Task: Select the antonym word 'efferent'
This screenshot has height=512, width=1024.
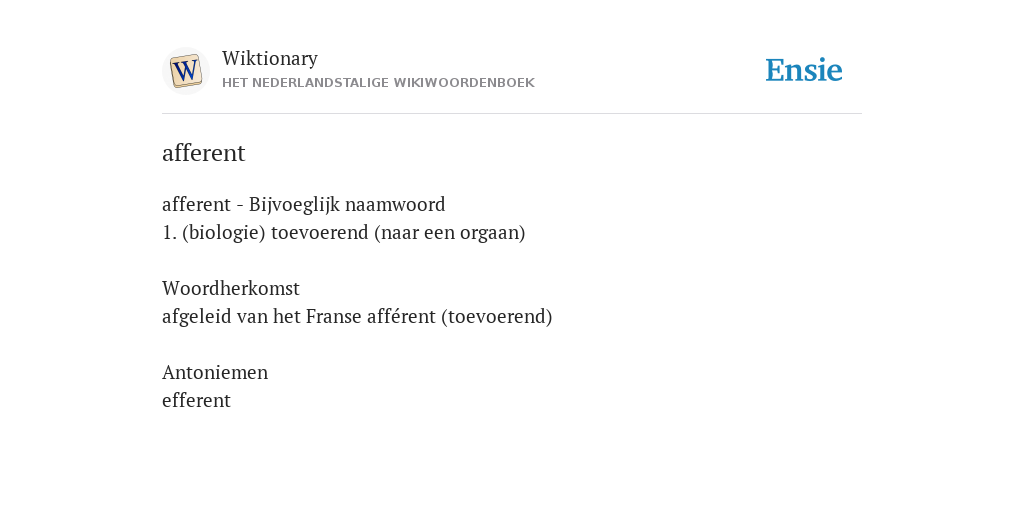Action: click(x=196, y=400)
